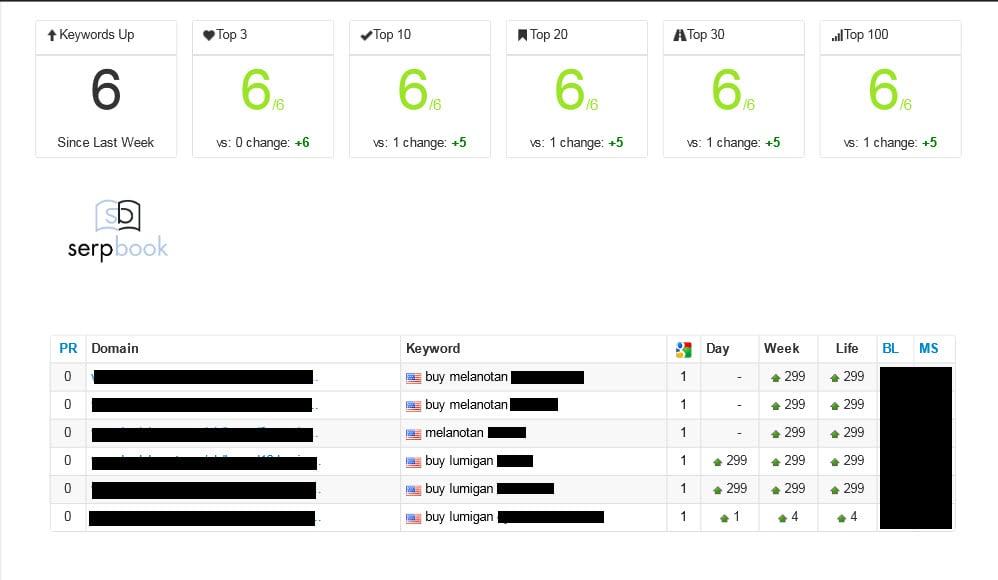Click the Google icon in table header
This screenshot has width=998, height=580.
(x=684, y=349)
